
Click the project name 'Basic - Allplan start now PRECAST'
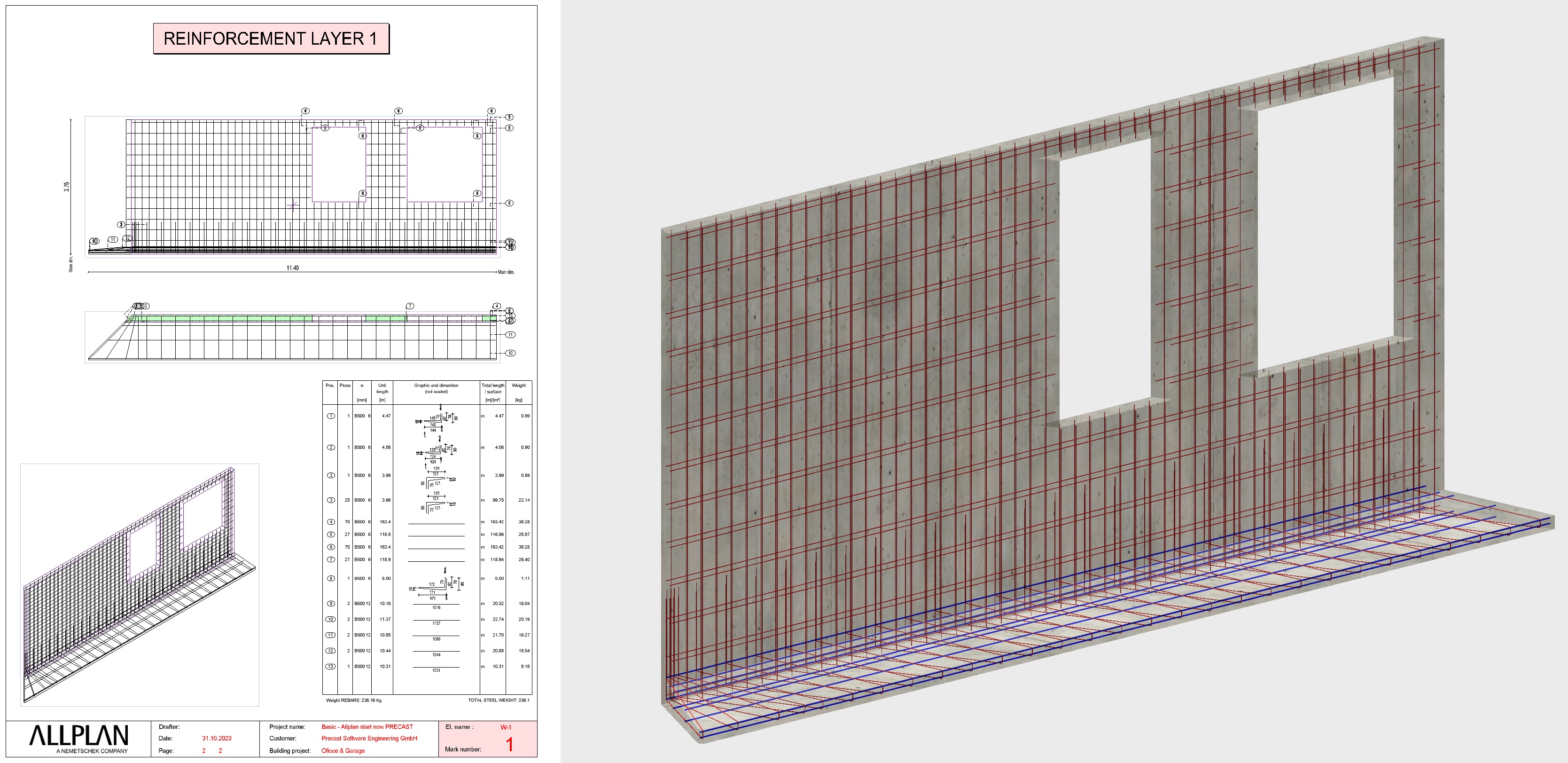[x=367, y=726]
